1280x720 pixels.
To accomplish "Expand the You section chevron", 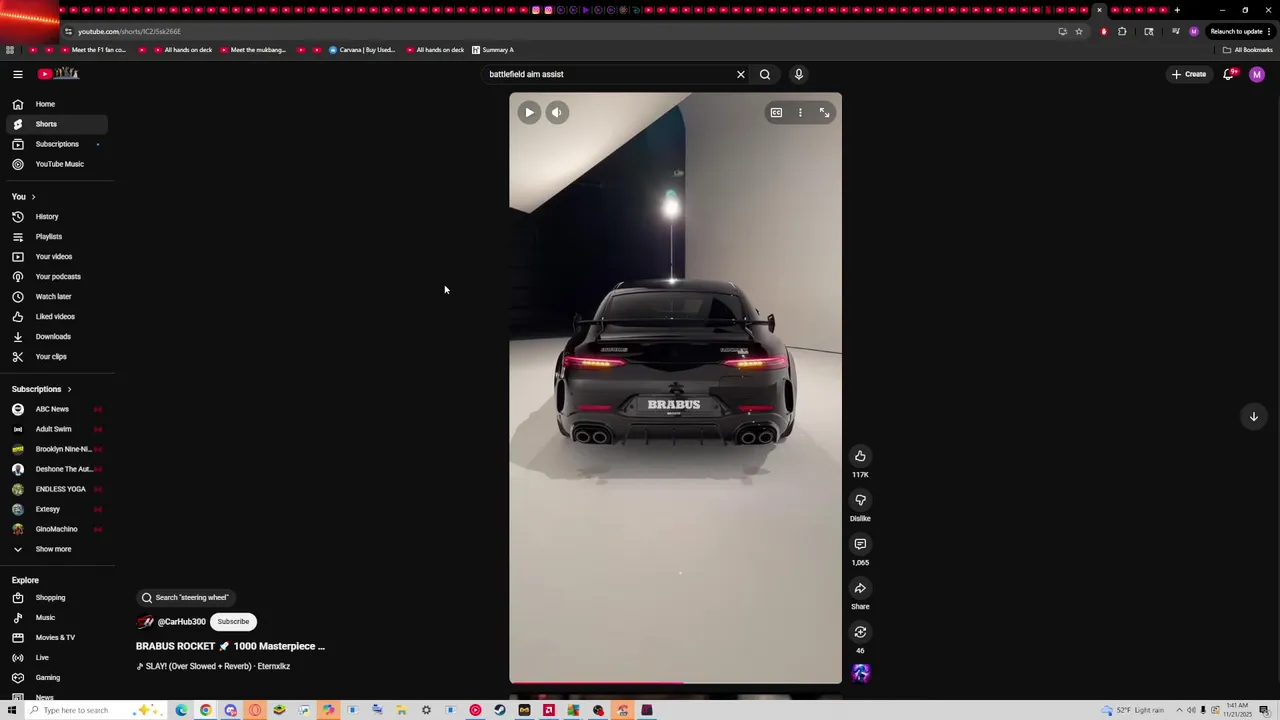I will 33,197.
